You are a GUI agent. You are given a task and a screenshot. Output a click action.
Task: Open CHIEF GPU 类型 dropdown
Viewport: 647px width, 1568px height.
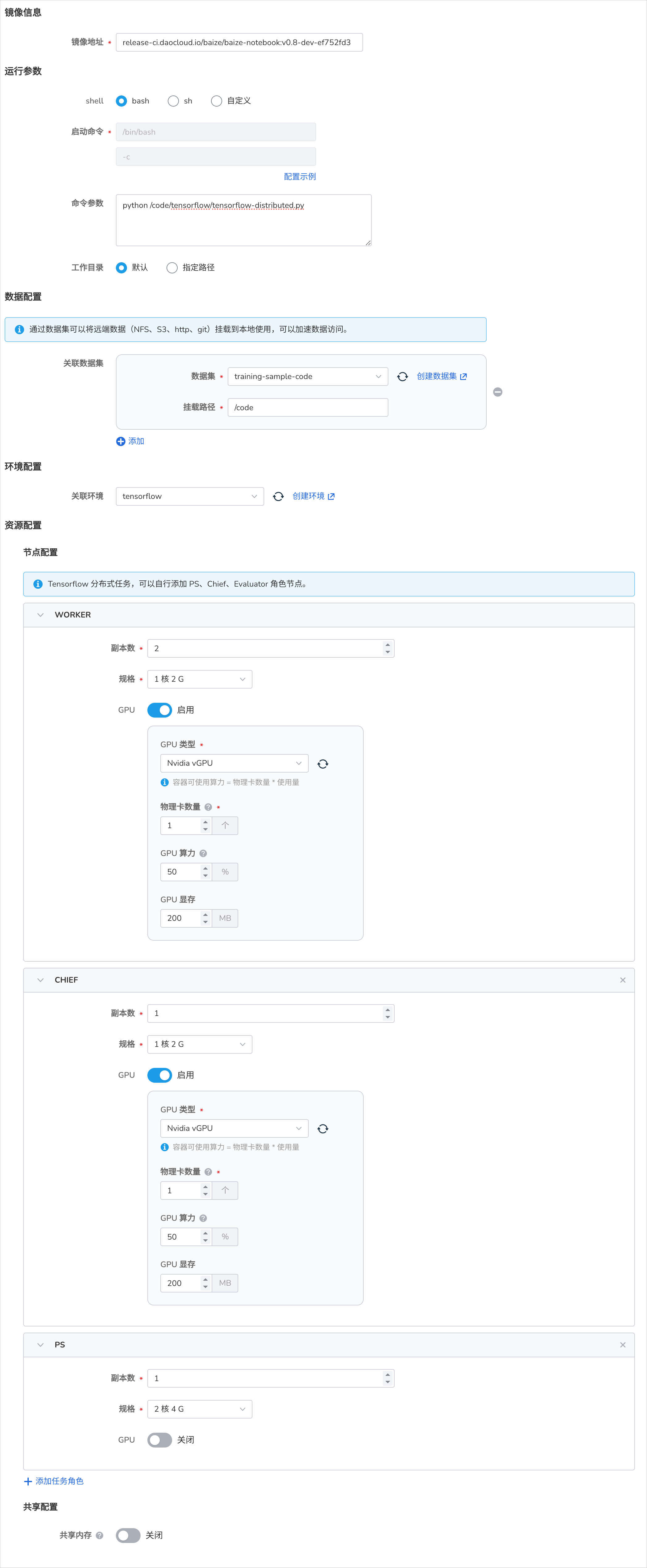234,1128
